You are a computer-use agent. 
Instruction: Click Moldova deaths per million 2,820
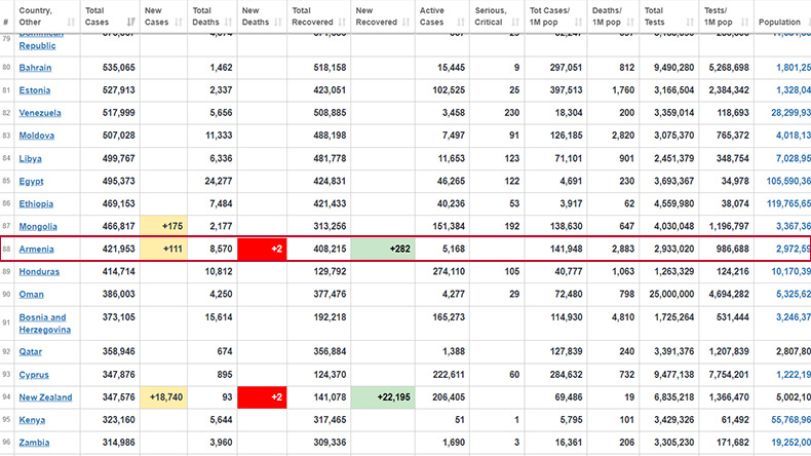623,135
